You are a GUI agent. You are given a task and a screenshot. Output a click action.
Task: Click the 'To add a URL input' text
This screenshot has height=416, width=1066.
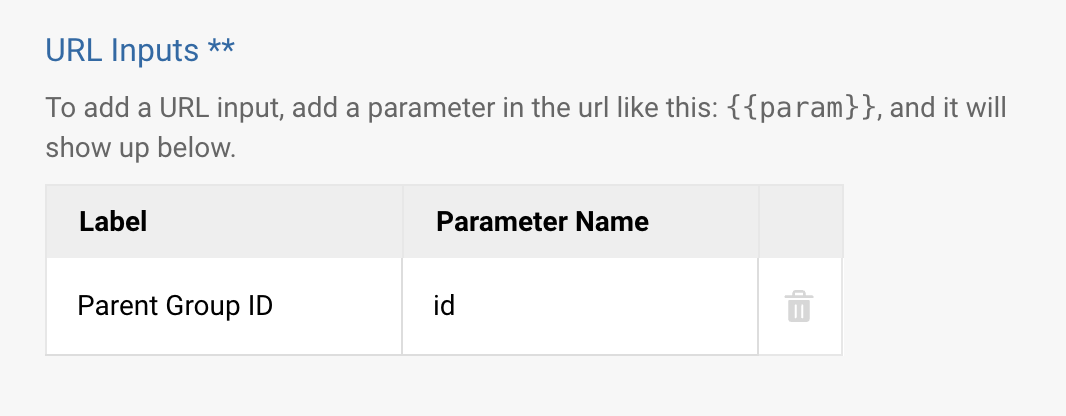(166, 108)
